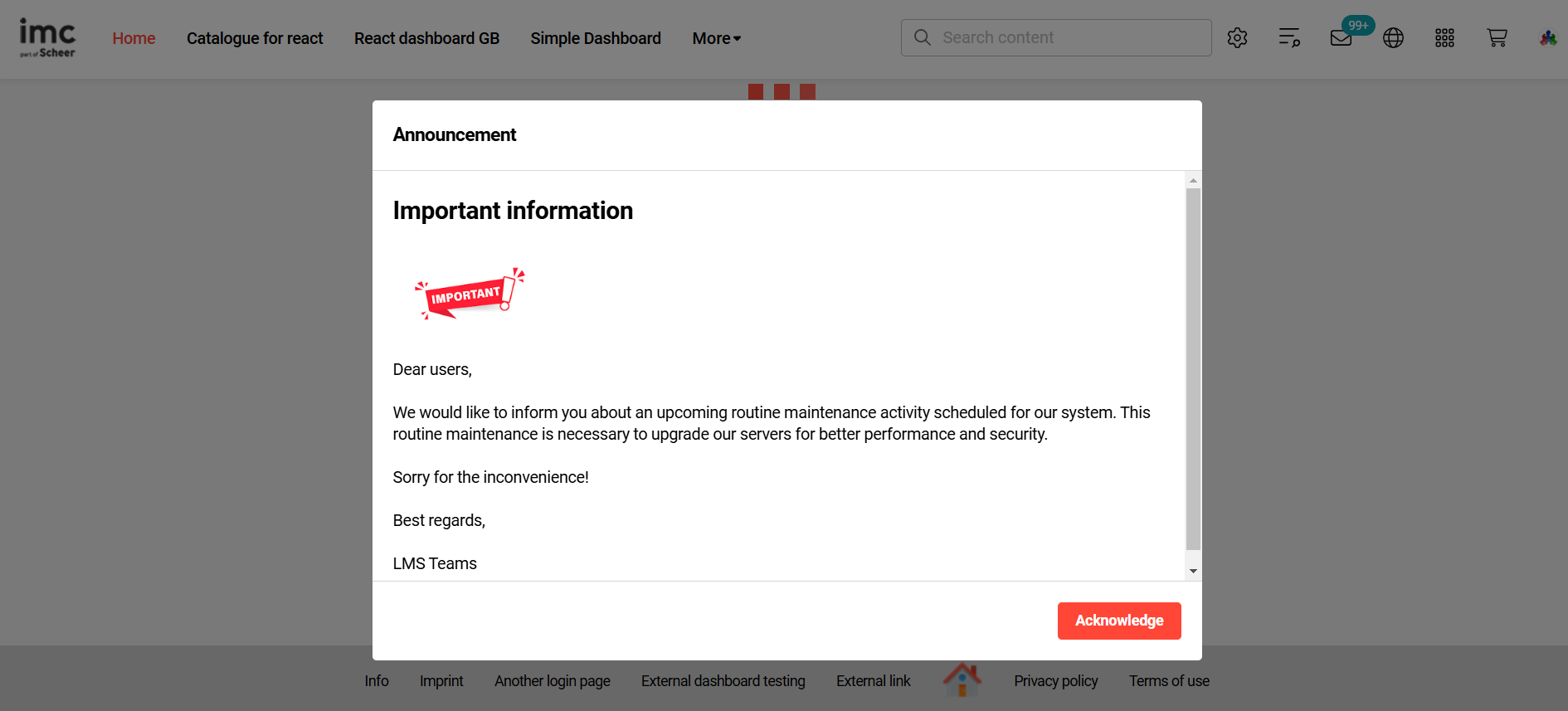
Task: Go to React dashboard GB
Action: [426, 38]
